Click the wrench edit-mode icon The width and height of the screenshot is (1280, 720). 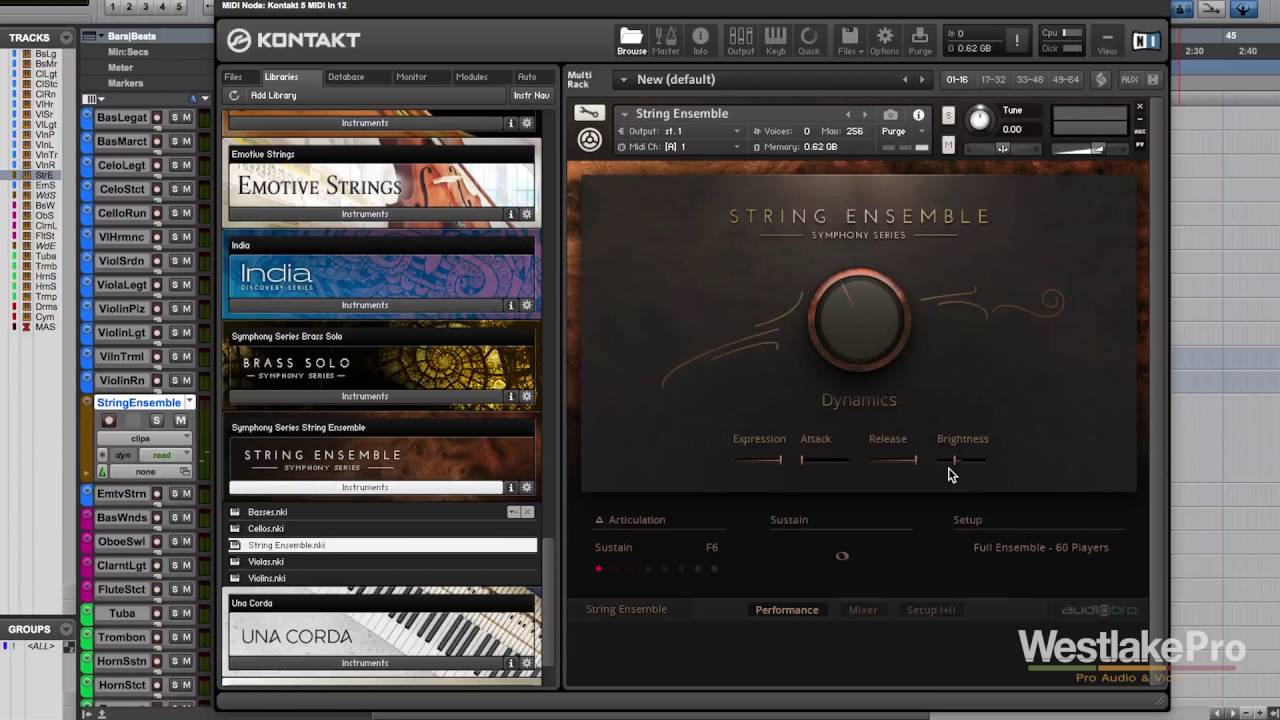point(590,113)
